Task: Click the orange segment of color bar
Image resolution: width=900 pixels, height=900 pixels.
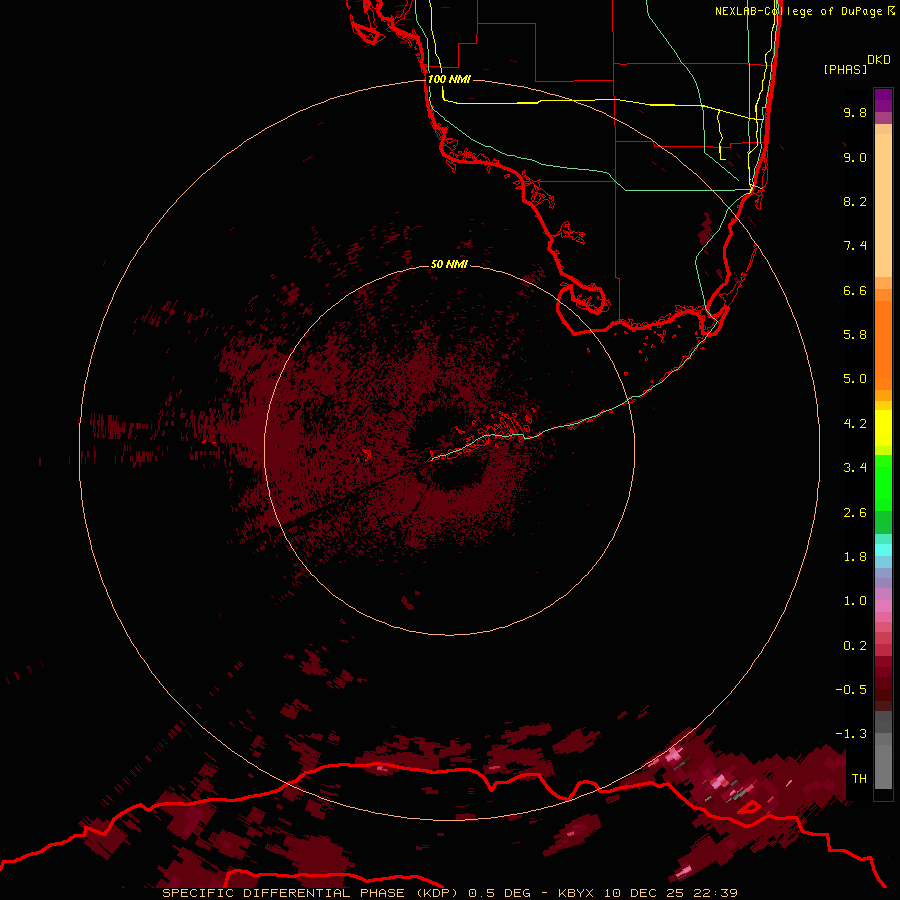Action: 883,344
